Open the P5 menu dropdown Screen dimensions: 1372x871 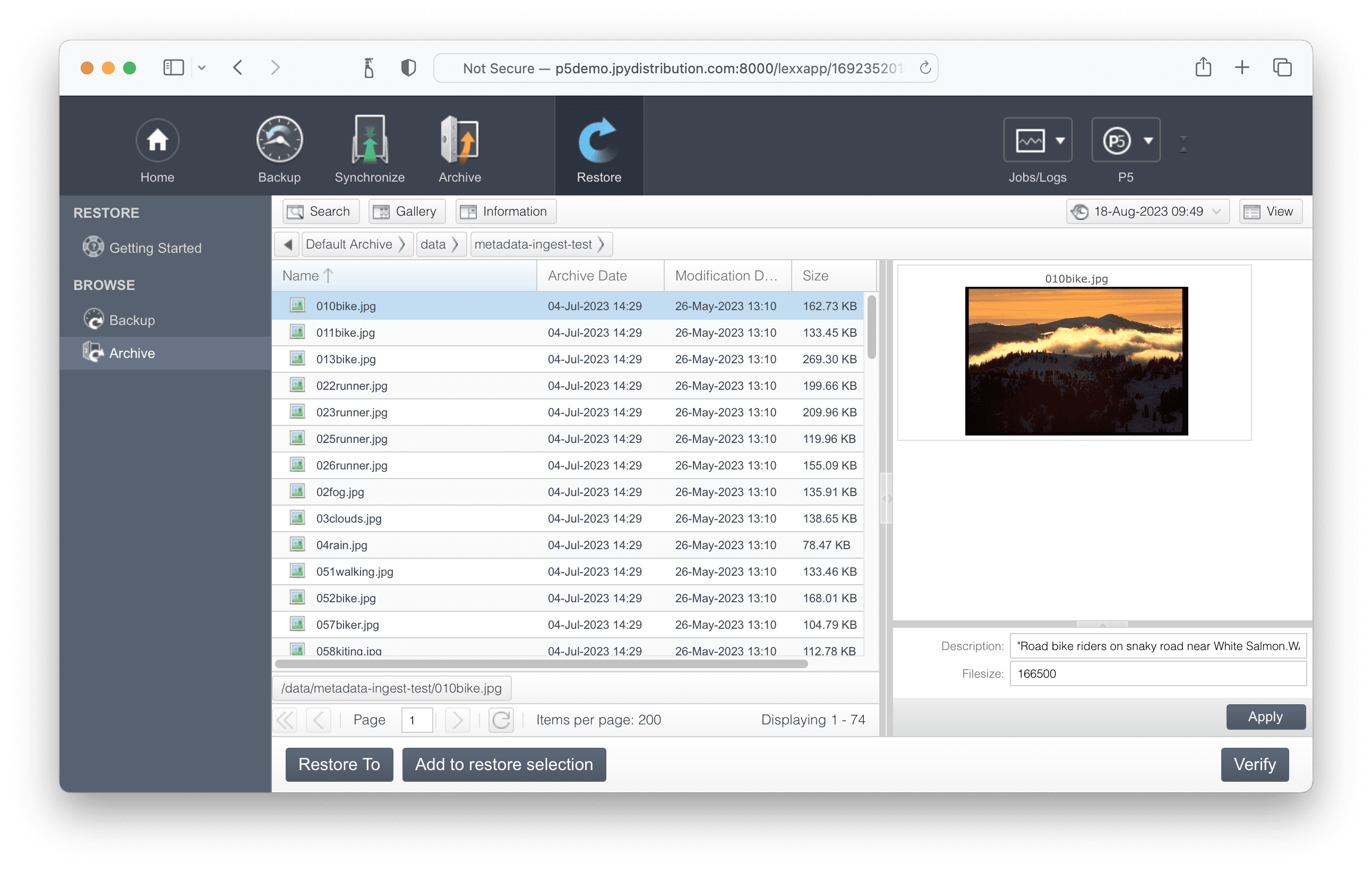tap(1125, 140)
